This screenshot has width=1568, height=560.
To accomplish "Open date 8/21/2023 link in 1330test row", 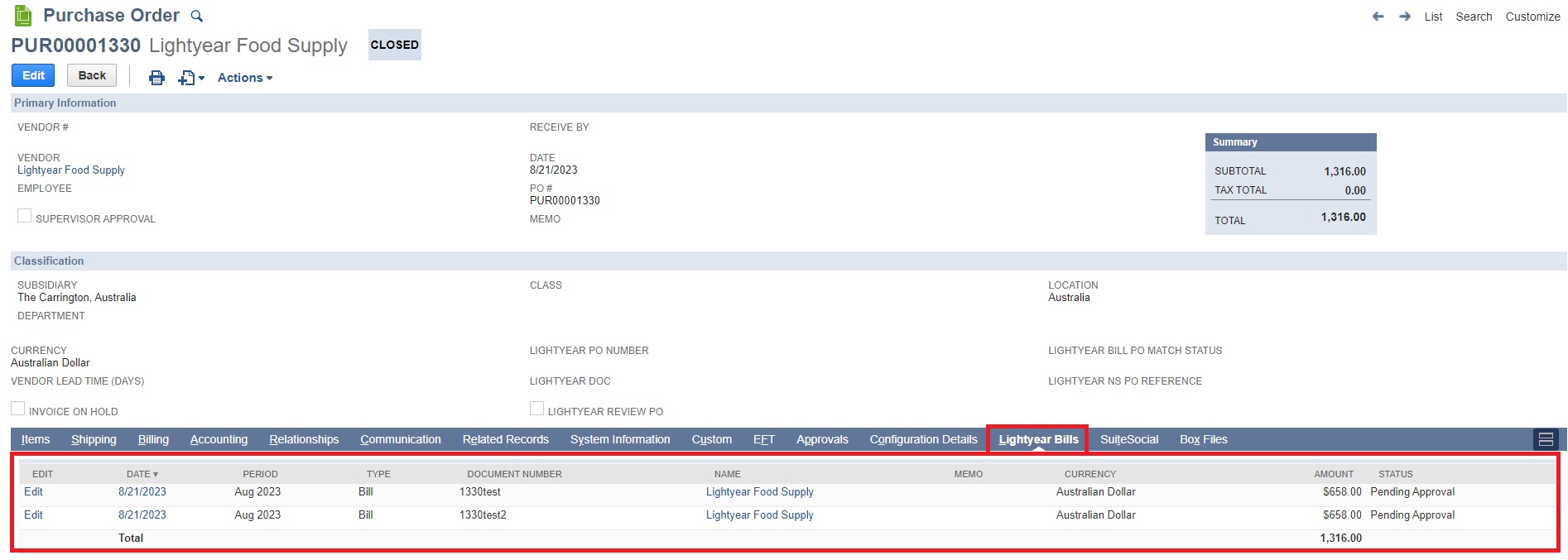I will click(x=142, y=491).
